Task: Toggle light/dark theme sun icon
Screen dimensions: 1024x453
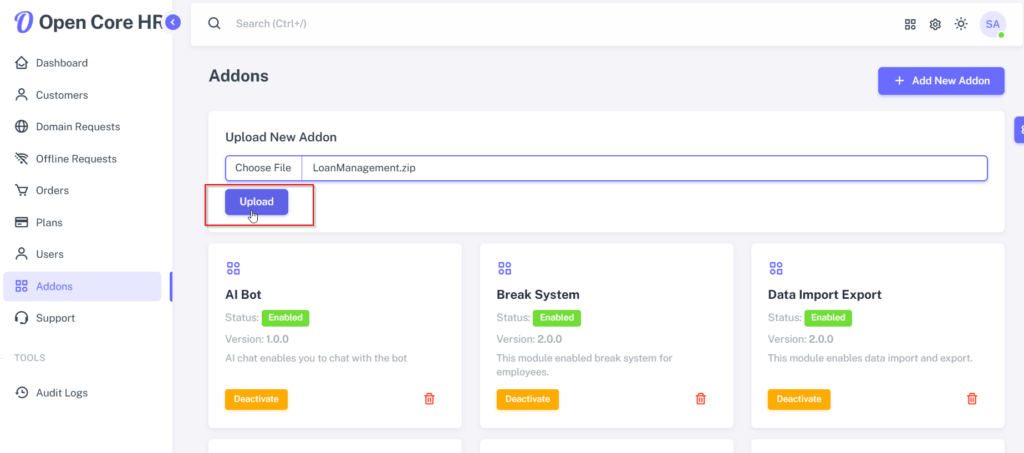Action: (x=961, y=24)
